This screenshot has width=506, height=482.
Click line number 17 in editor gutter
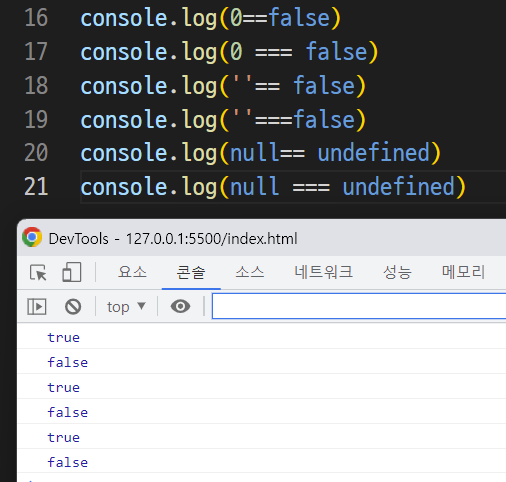pyautogui.click(x=36, y=52)
